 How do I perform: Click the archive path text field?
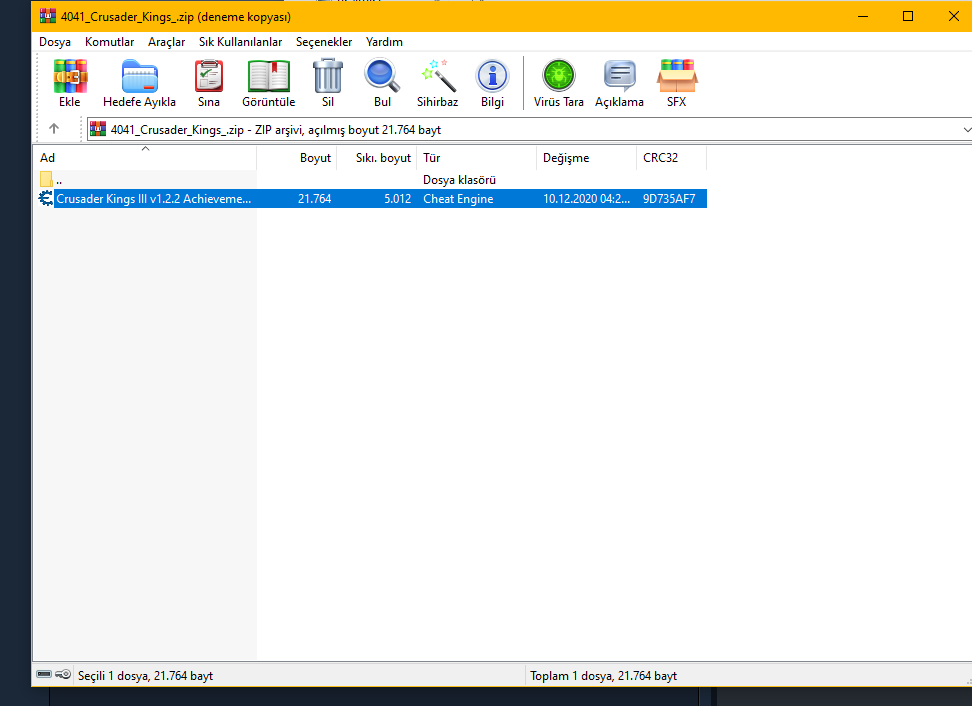[x=529, y=130]
